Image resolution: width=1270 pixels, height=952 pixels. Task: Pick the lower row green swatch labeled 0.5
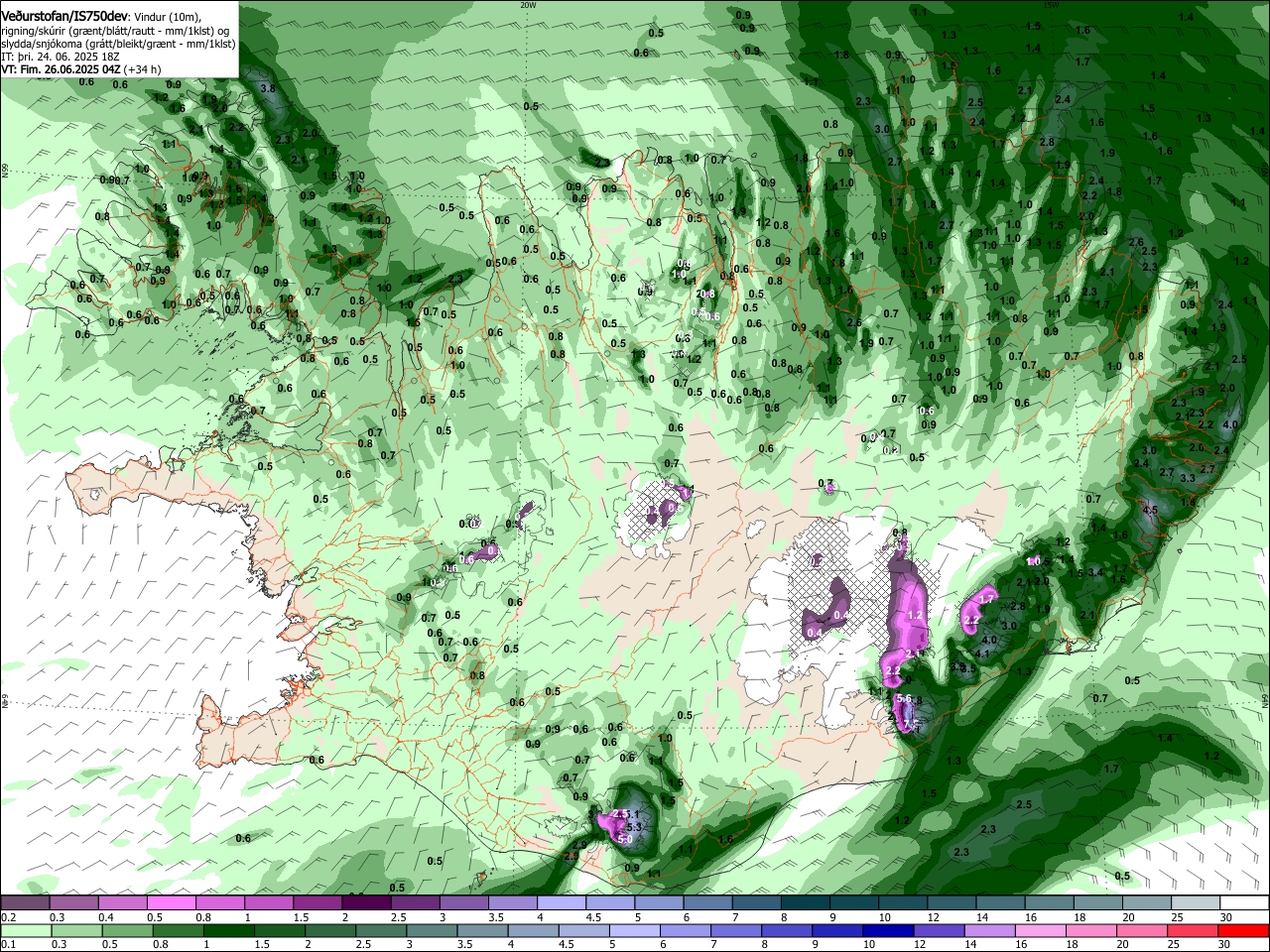(127, 930)
